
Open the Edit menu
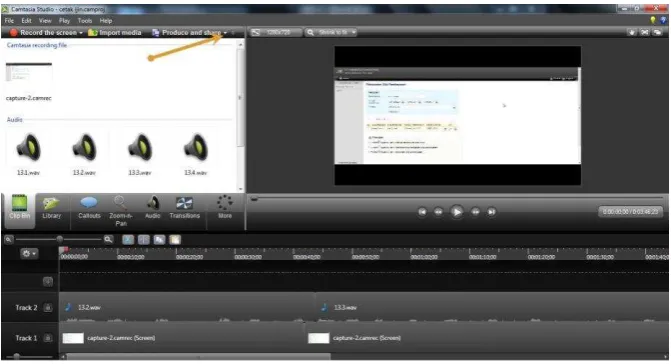click(27, 21)
